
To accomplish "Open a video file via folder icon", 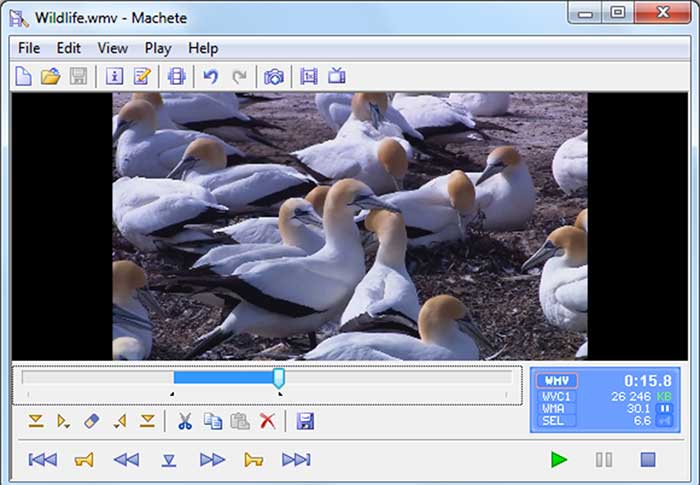I will point(50,76).
